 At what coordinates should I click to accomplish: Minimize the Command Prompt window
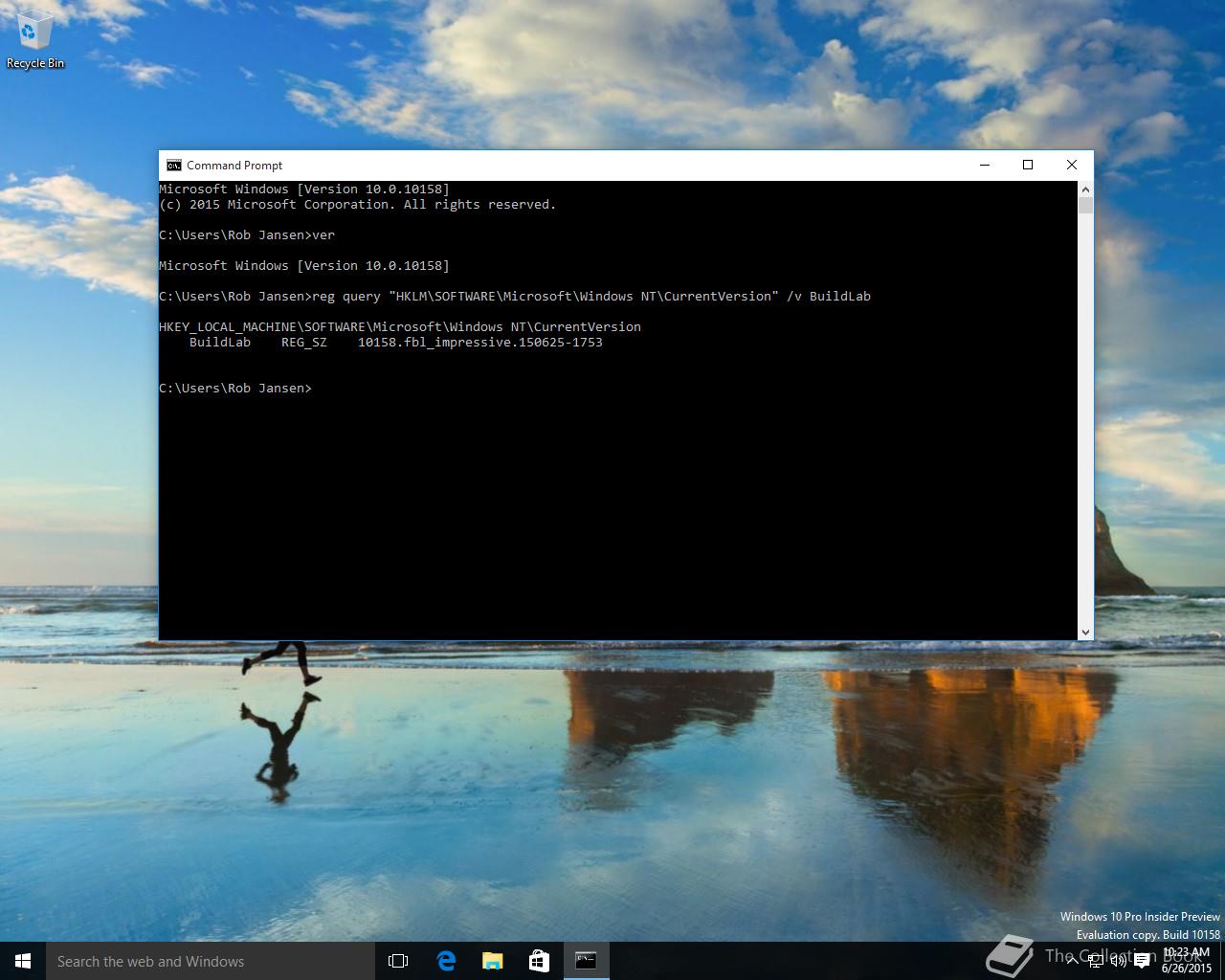click(984, 165)
